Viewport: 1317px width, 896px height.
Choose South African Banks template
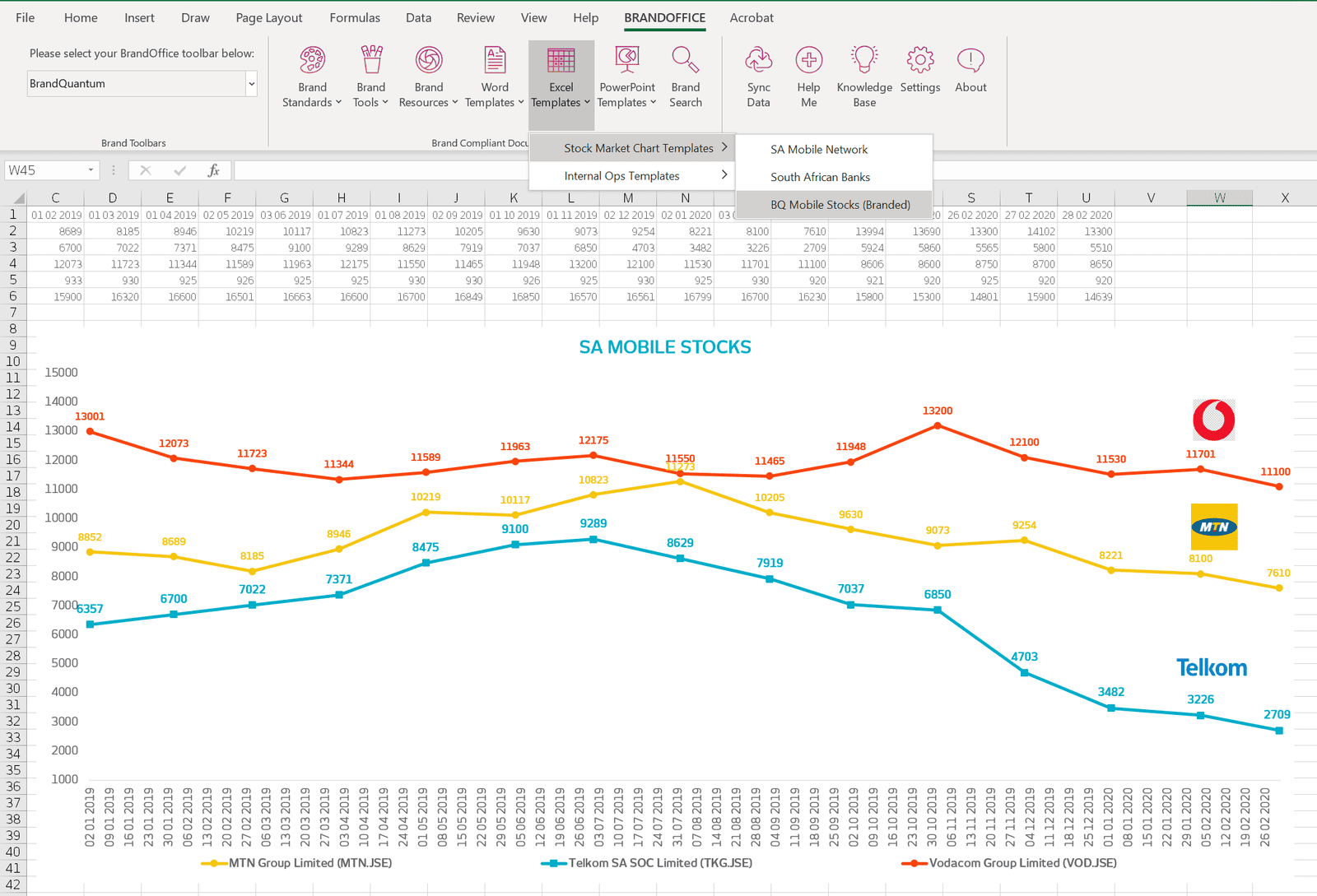point(834,177)
